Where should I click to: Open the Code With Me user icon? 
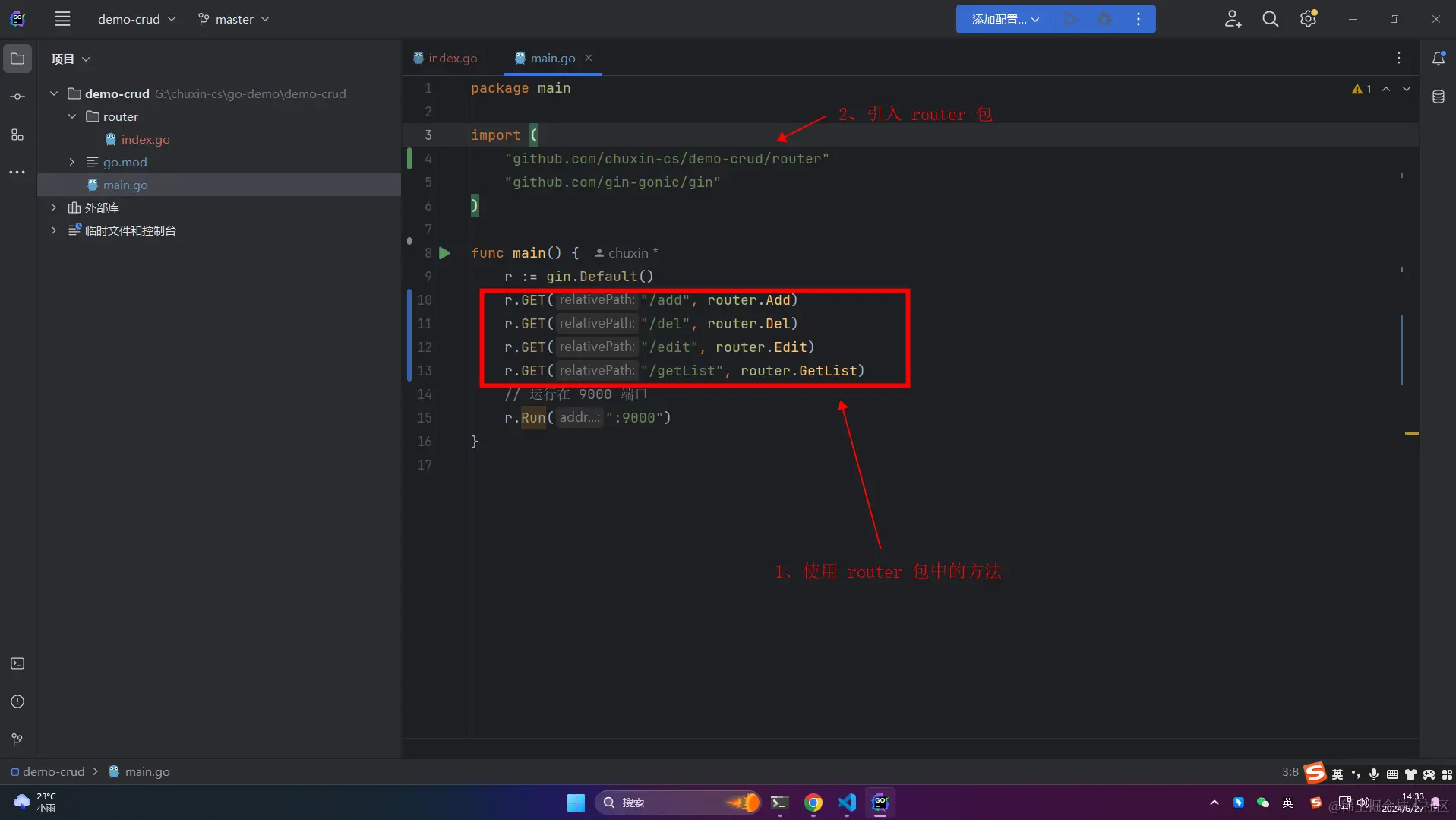tap(1233, 19)
